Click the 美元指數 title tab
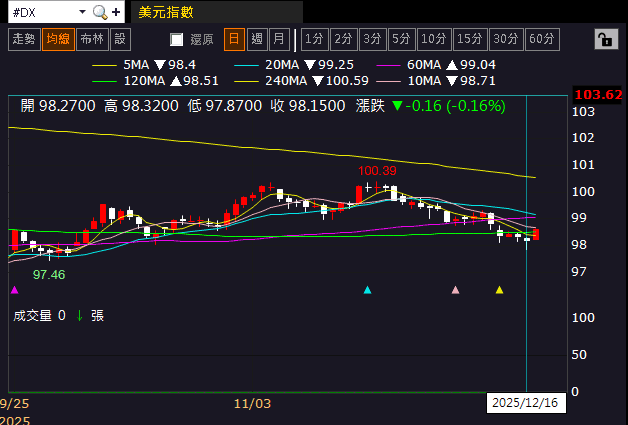The width and height of the screenshot is (628, 425). tap(217, 12)
